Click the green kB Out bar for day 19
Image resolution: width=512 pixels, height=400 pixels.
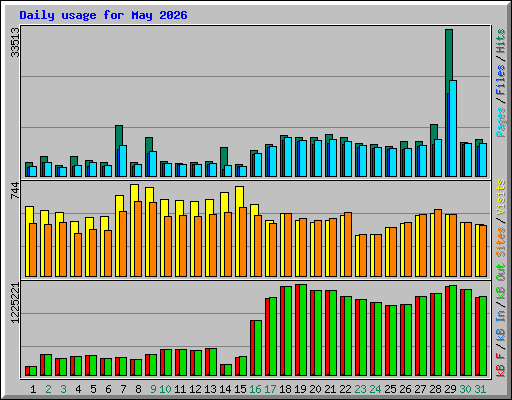tap(303, 330)
